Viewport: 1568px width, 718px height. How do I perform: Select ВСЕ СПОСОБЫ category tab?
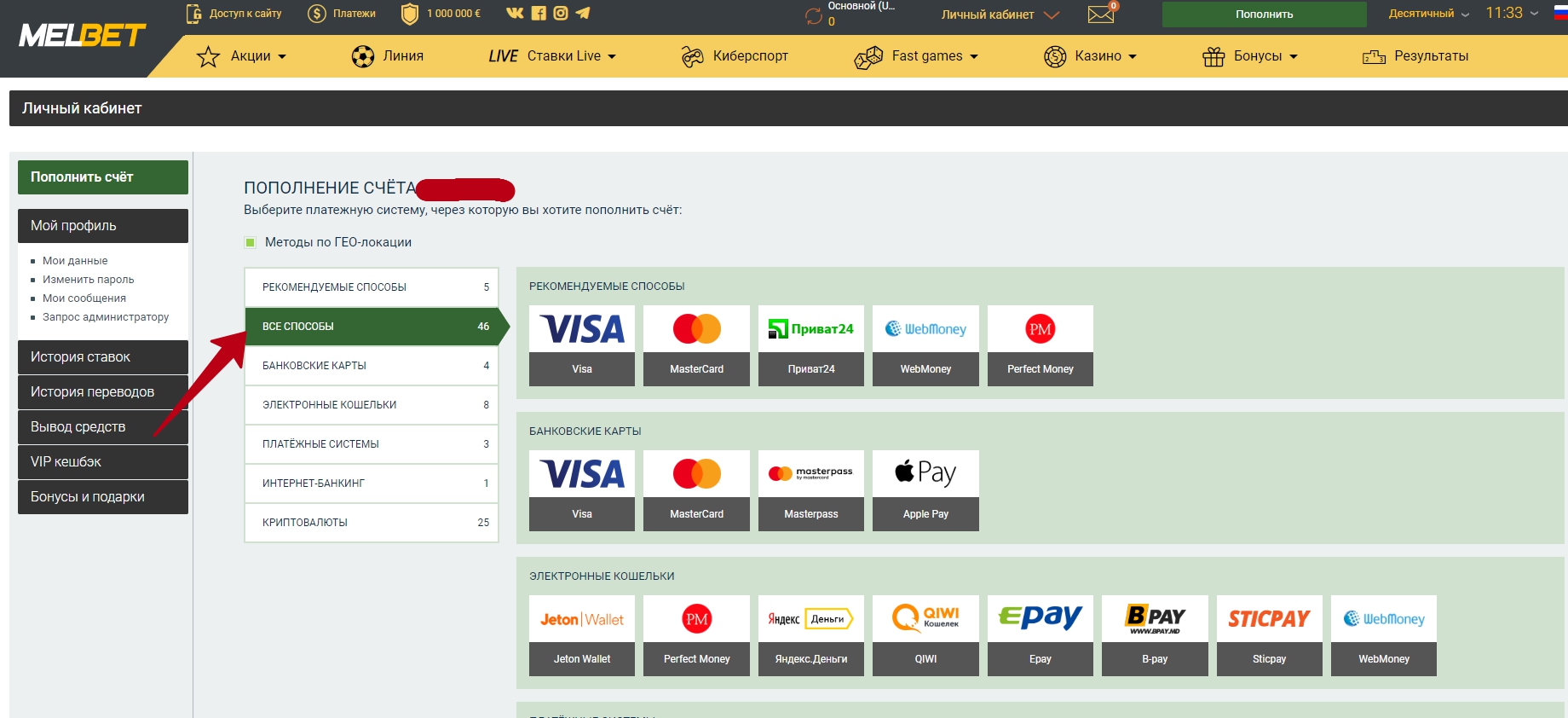(x=372, y=327)
